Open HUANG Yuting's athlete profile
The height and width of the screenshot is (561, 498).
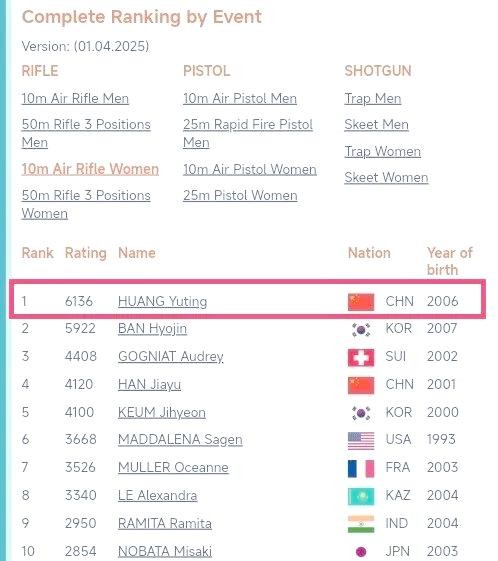162,302
